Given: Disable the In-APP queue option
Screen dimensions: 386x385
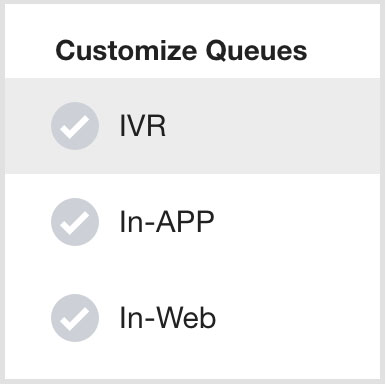Looking at the screenshot, I should 75,222.
